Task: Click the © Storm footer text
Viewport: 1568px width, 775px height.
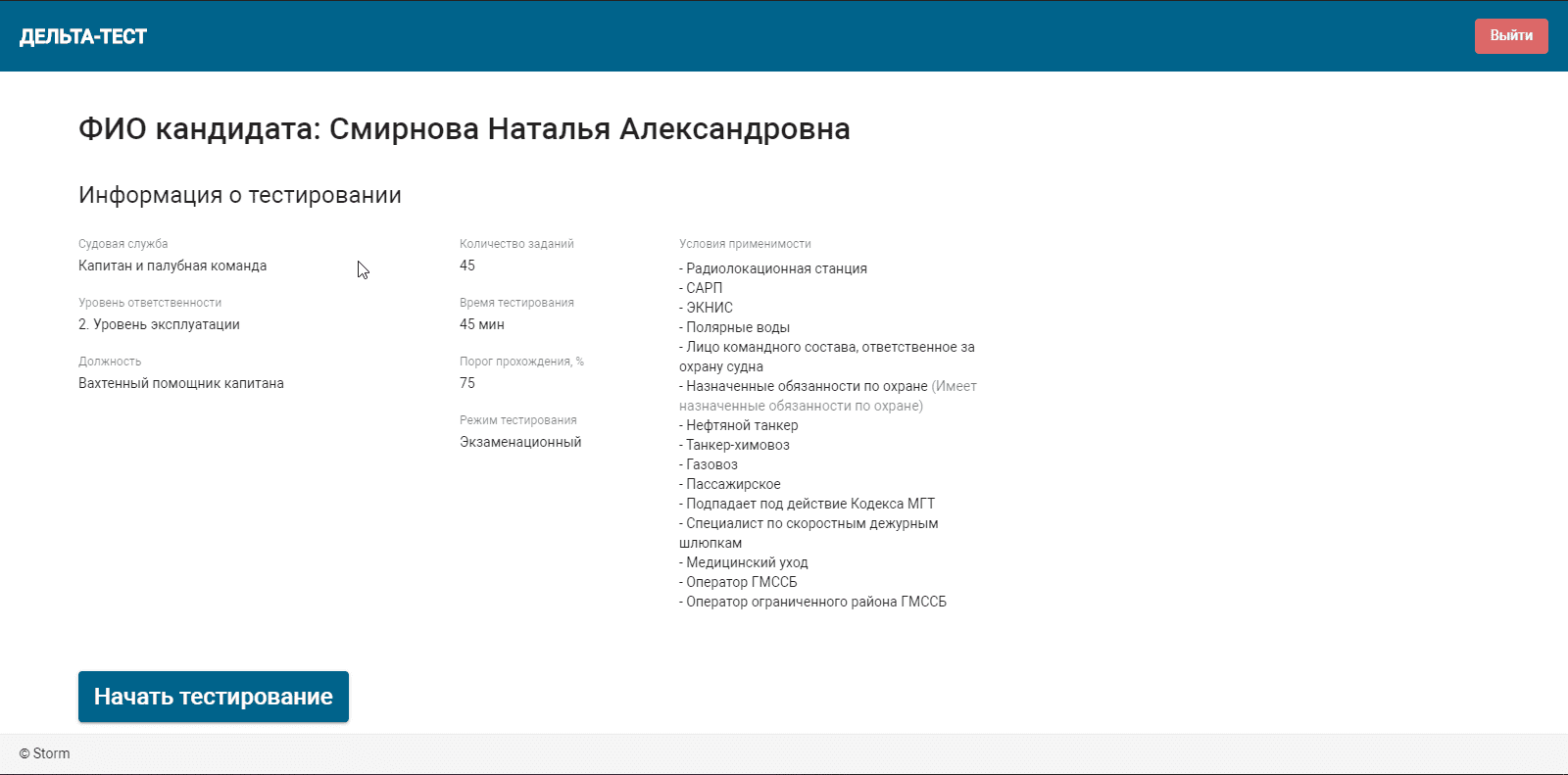Action: point(45,753)
